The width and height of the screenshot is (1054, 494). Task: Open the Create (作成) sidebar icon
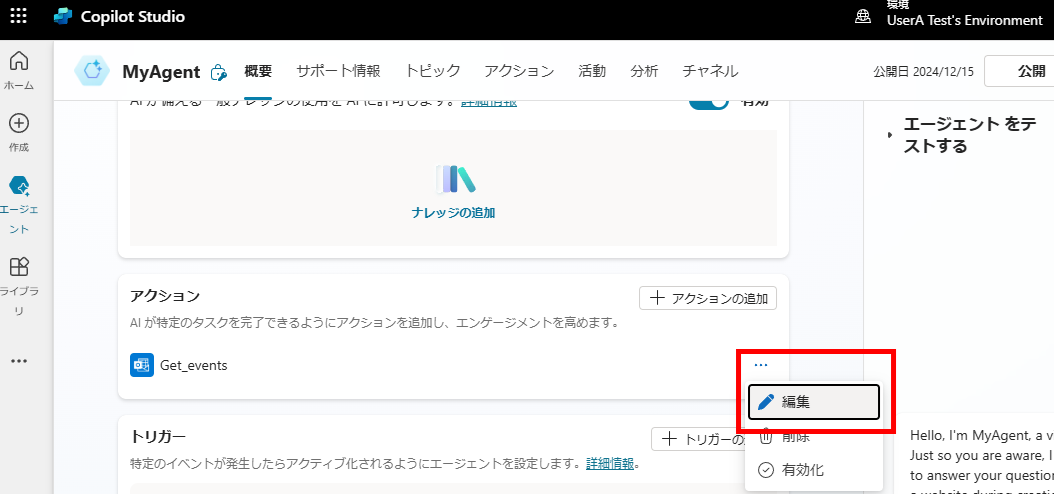coord(18,130)
